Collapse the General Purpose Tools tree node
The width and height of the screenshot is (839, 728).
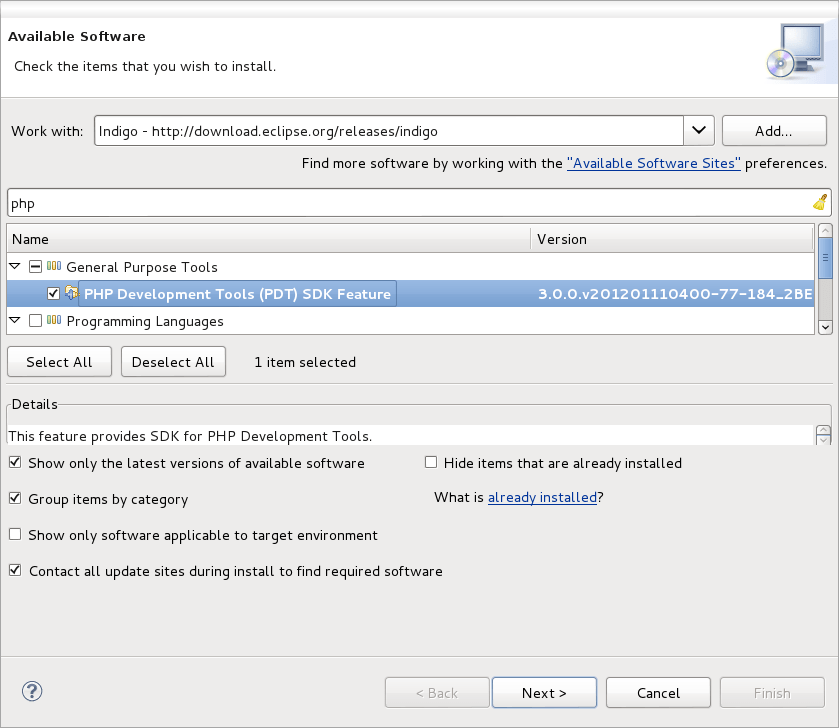[x=15, y=266]
